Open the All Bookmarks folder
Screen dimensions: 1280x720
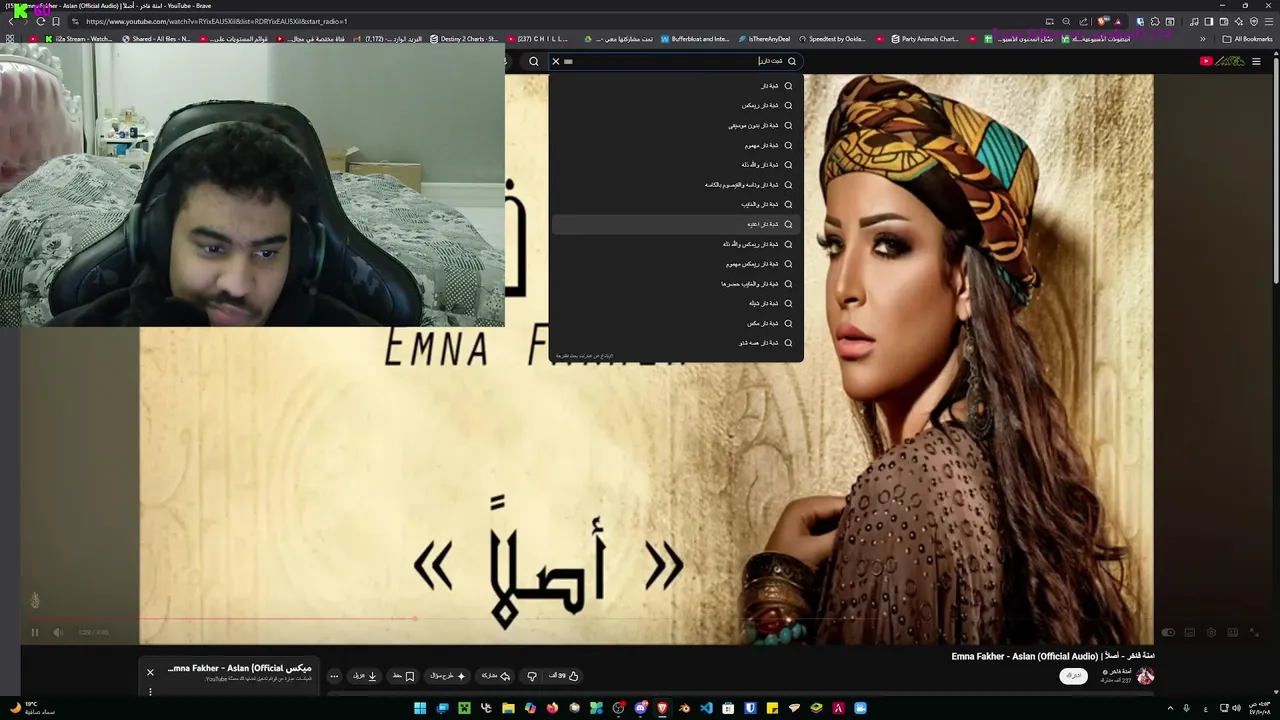pos(1247,39)
